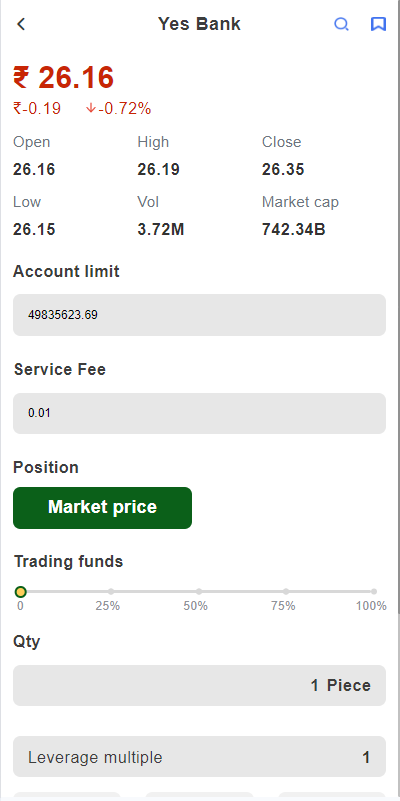Click the Account limit field
Viewport: 400px width, 801px height.
(x=199, y=315)
